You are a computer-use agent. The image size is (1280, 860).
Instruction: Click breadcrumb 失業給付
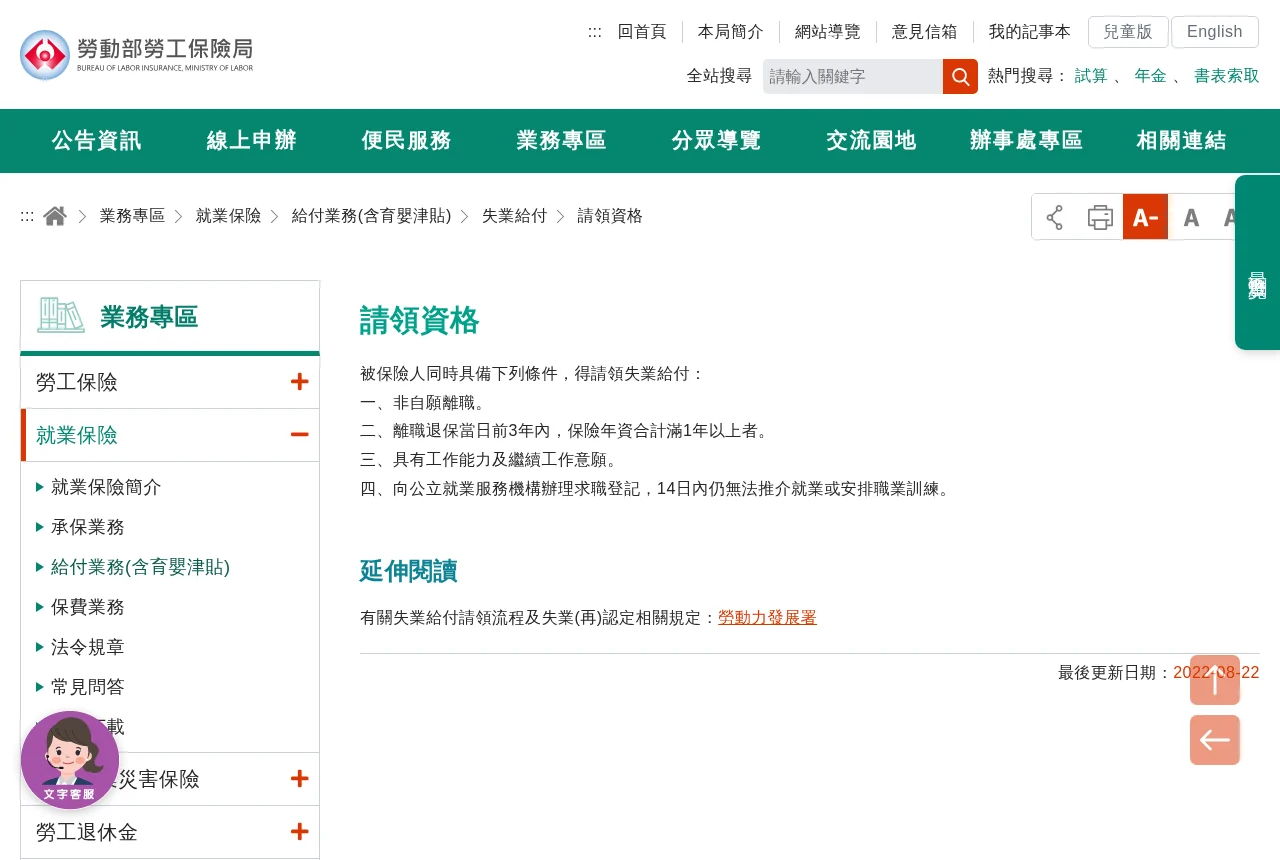[x=515, y=216]
